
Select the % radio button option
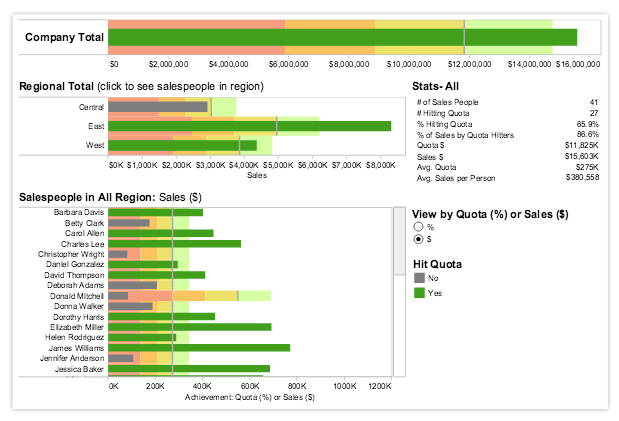[420, 228]
